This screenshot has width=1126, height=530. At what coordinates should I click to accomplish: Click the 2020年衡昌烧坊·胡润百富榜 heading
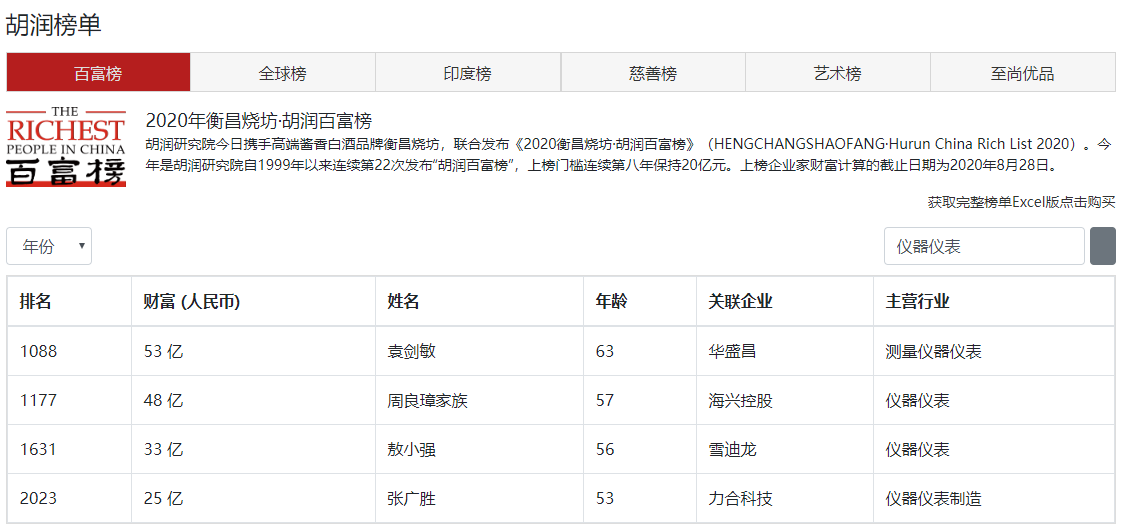coord(259,121)
